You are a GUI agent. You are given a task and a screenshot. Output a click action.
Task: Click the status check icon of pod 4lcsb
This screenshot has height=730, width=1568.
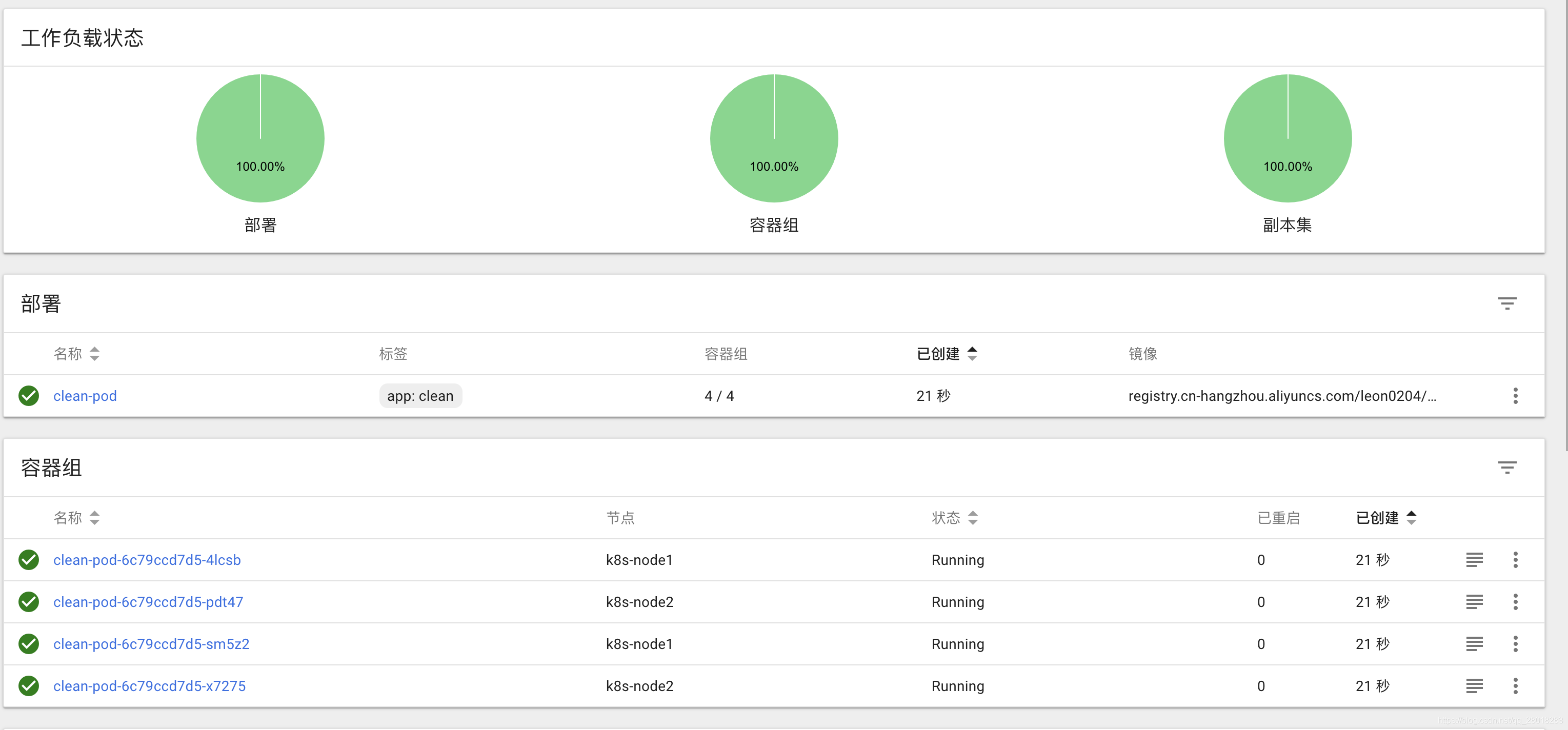point(29,560)
